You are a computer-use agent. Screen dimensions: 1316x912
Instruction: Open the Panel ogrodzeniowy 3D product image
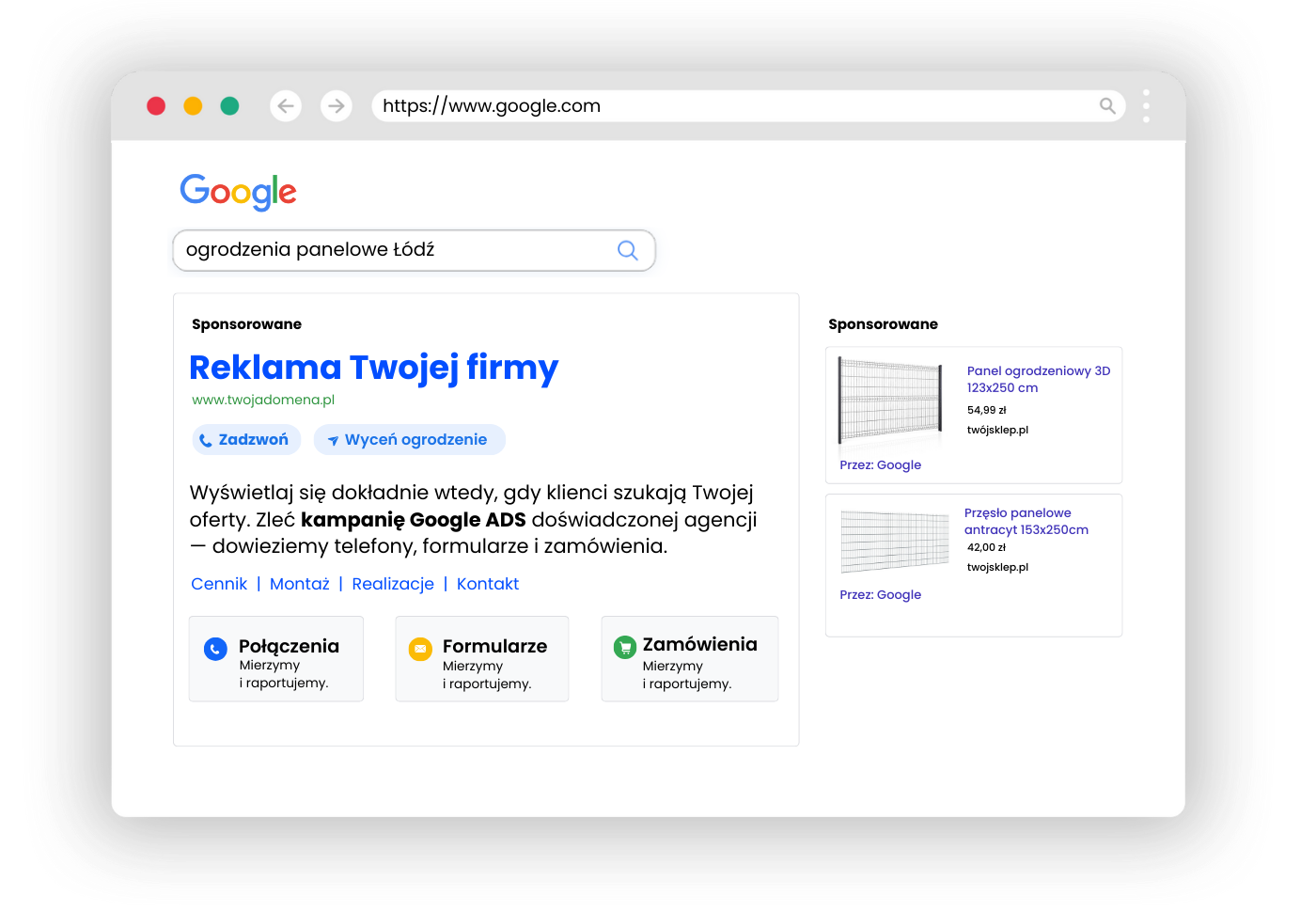pos(889,401)
